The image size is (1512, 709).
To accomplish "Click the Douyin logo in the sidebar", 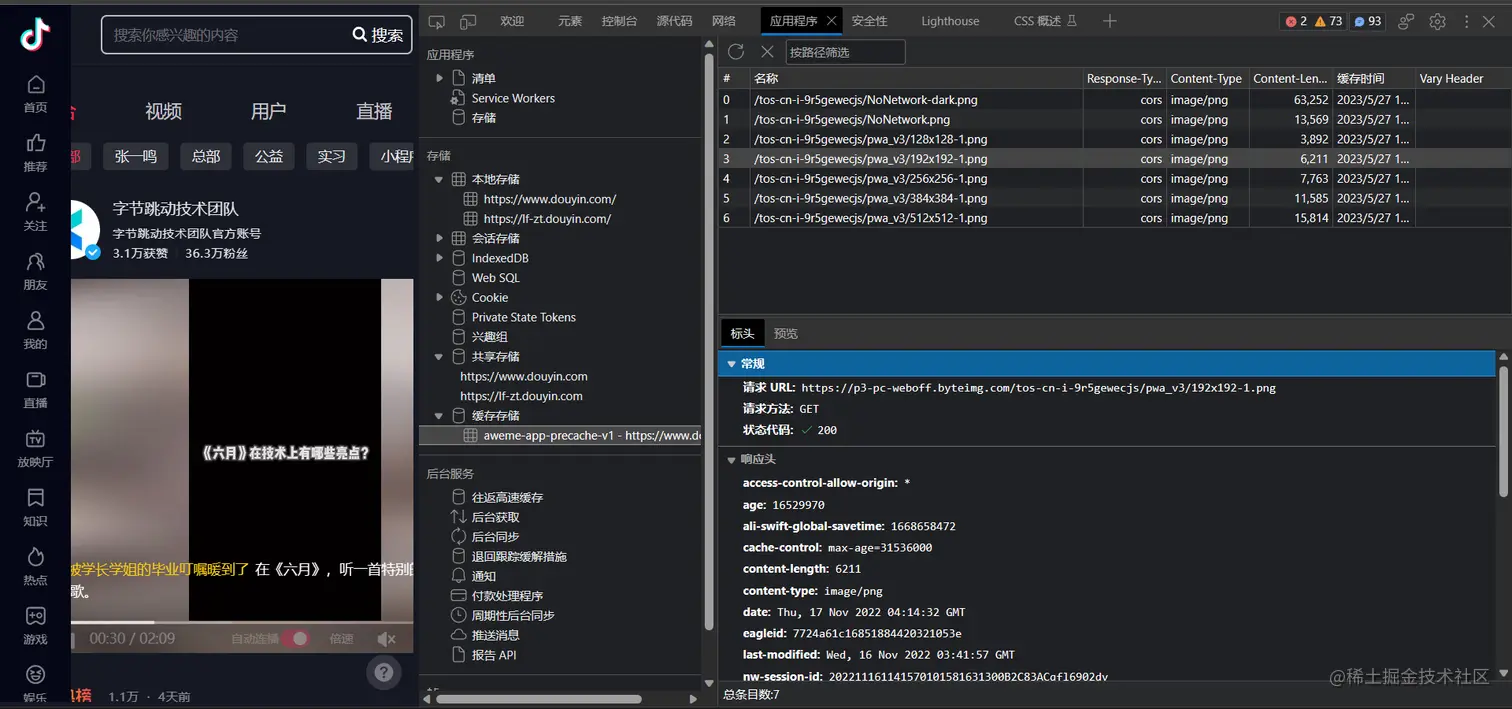I will (35, 35).
